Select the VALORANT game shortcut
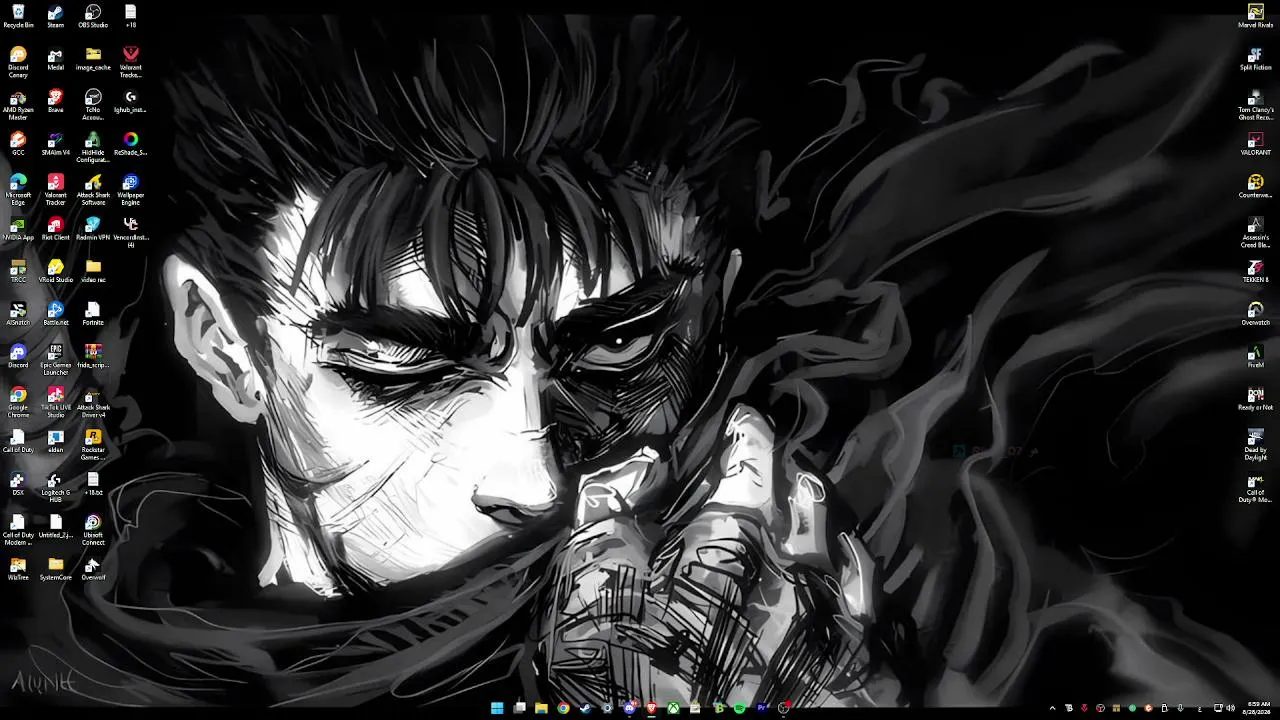Image resolution: width=1280 pixels, height=720 pixels. pyautogui.click(x=1256, y=144)
